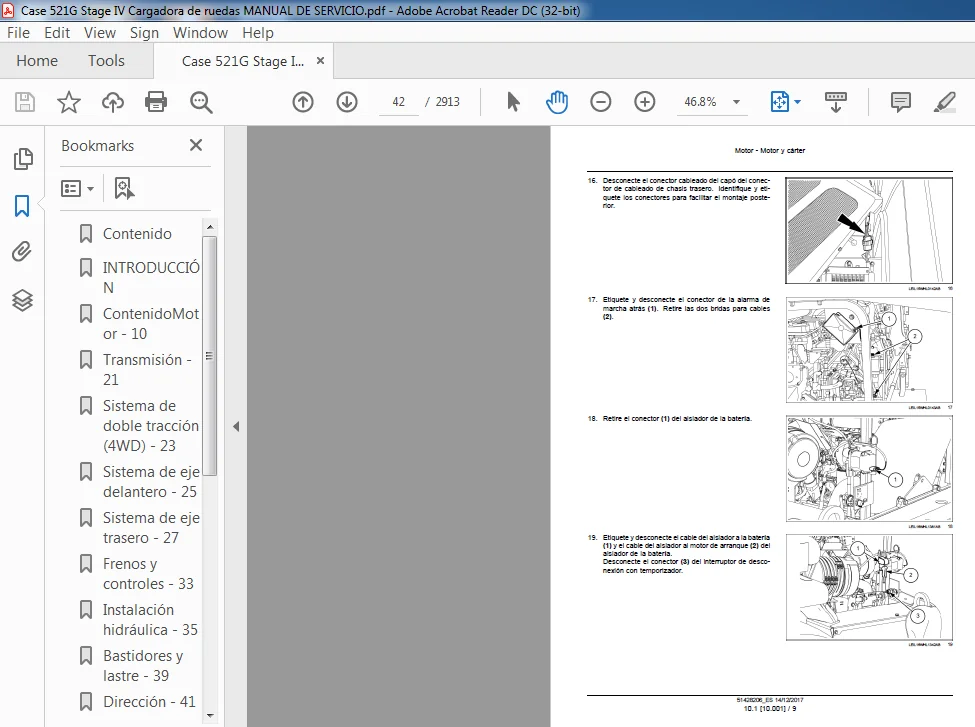975x727 pixels.
Task: Add a comment note
Action: tap(900, 101)
